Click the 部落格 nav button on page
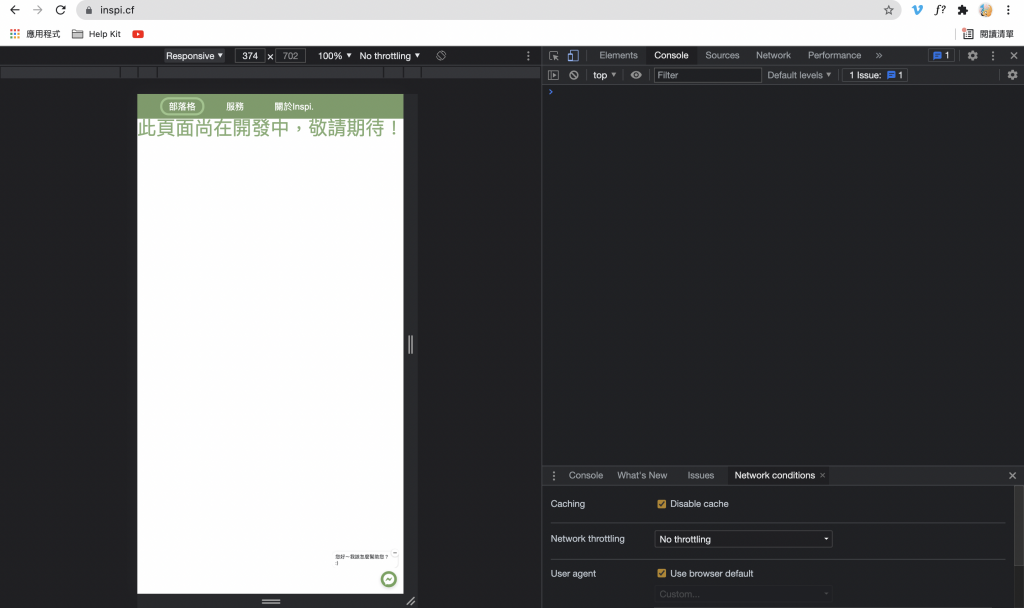The width and height of the screenshot is (1024, 608). (182, 106)
